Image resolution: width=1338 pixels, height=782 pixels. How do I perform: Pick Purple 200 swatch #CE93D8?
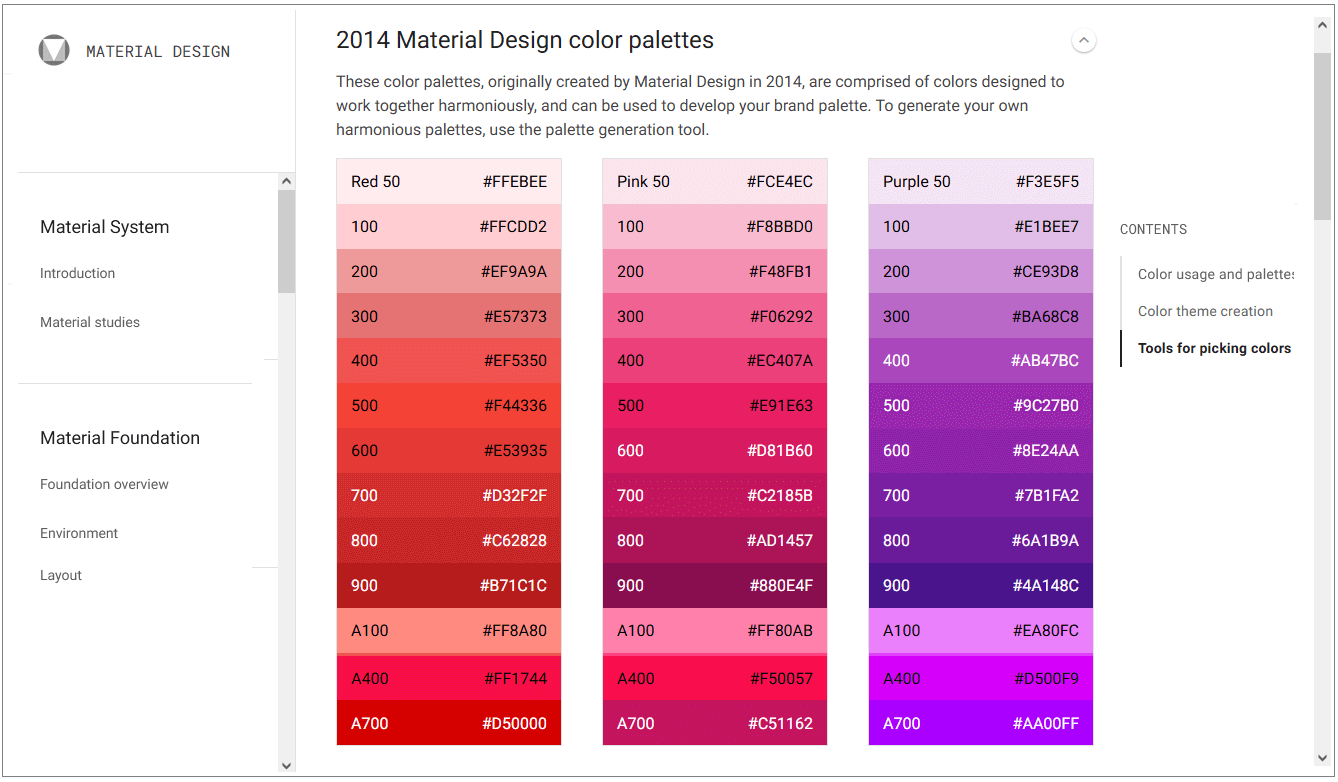coord(981,271)
